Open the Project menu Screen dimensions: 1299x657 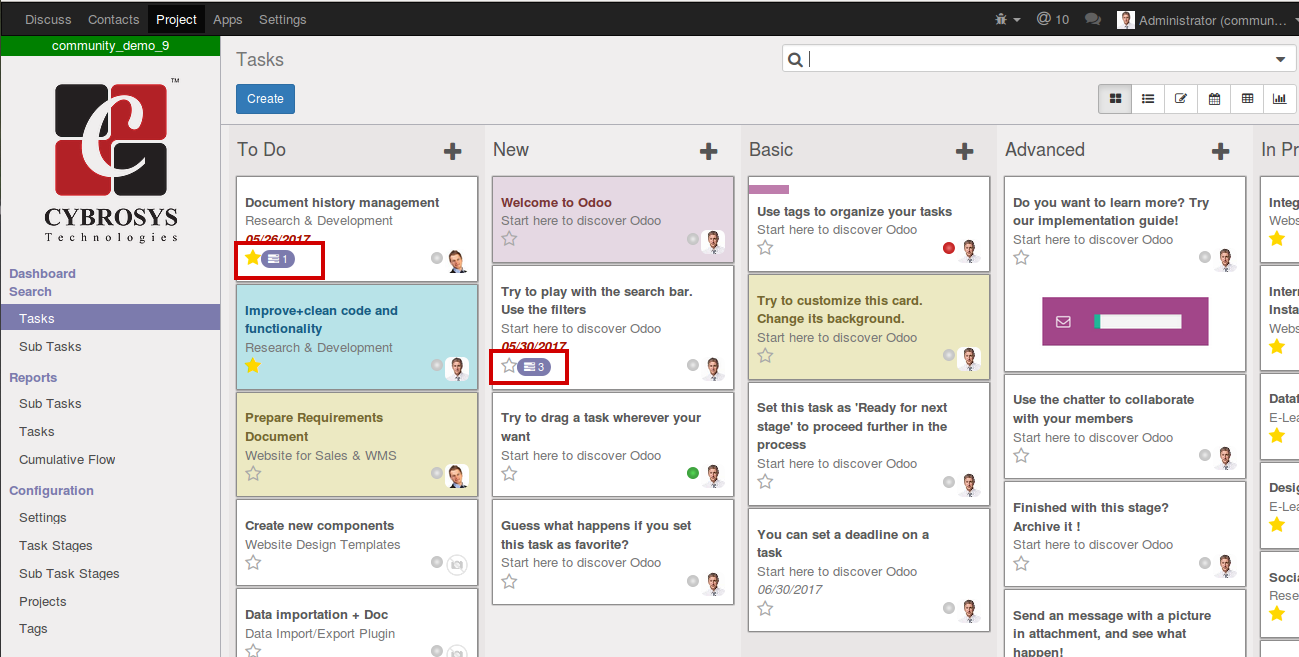pos(176,19)
